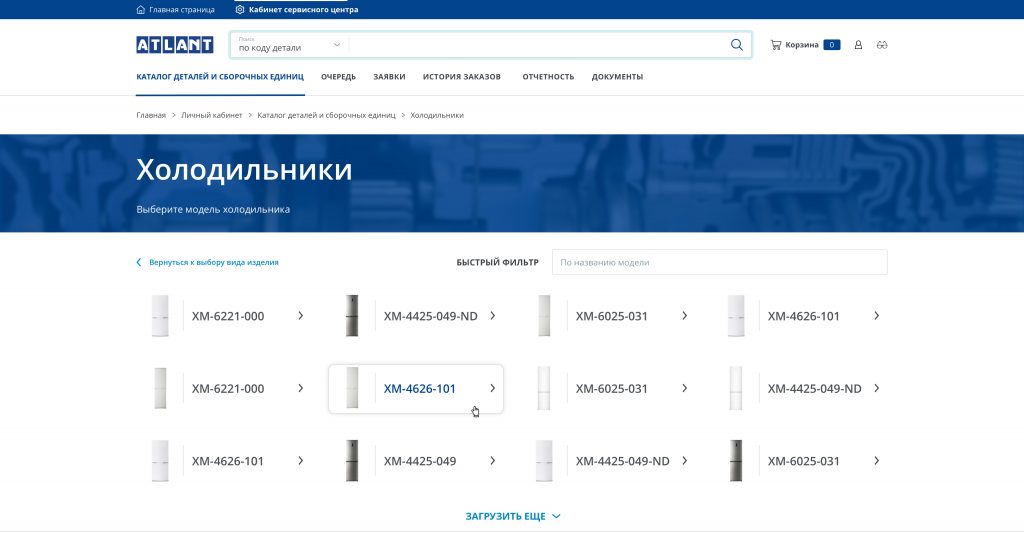This screenshot has height=533, width=1024.
Task: Click the gear icon near Кабинет сервисного центра
Action: [x=240, y=10]
